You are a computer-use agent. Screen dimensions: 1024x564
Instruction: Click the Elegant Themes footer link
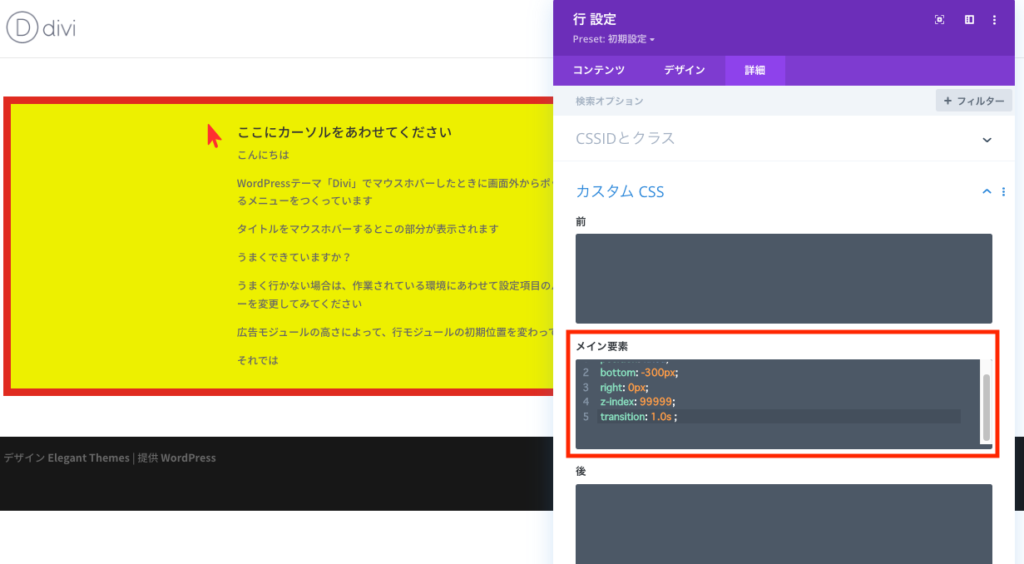(x=88, y=458)
